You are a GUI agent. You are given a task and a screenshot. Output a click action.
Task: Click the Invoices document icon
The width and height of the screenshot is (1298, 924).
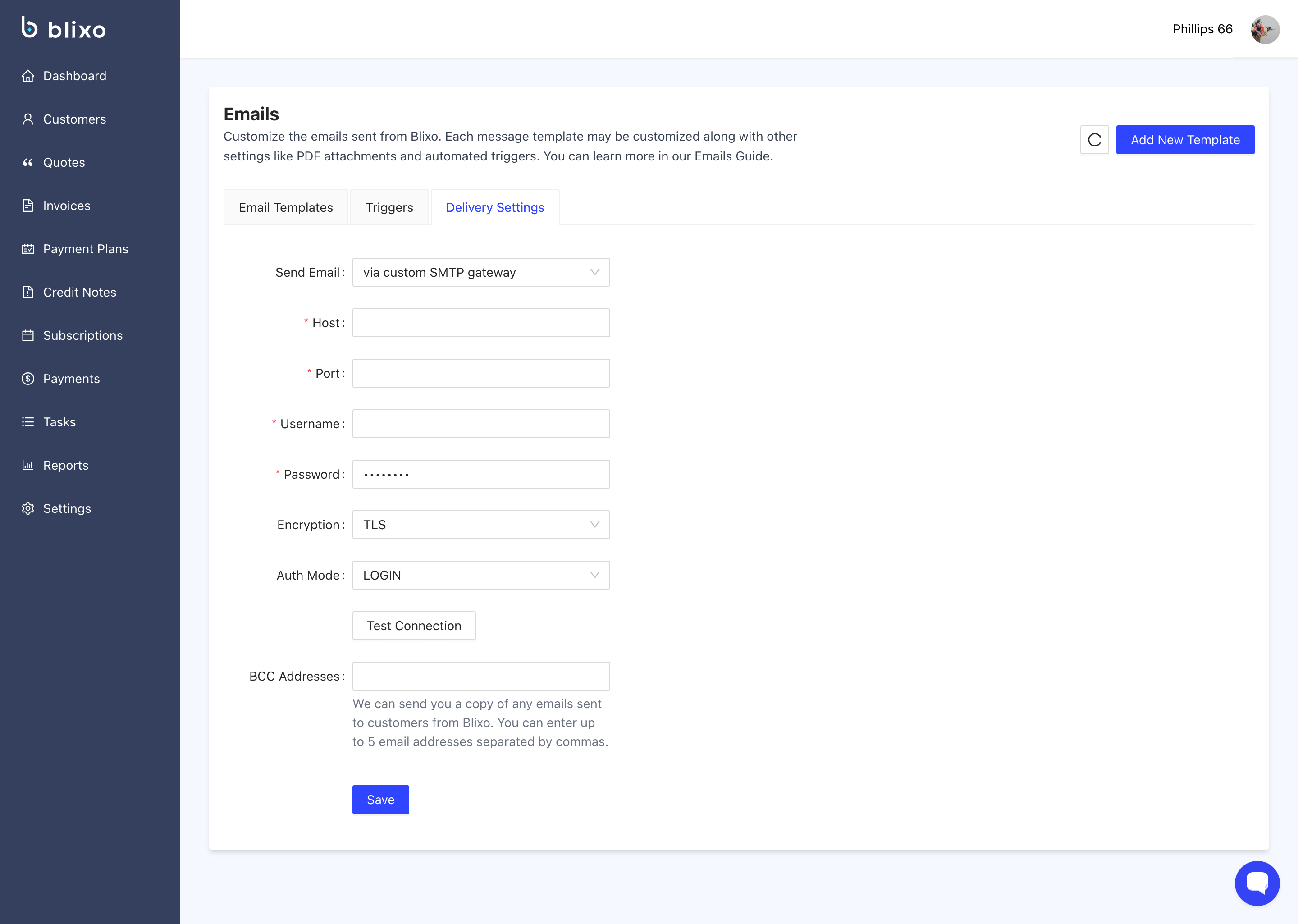click(x=28, y=206)
